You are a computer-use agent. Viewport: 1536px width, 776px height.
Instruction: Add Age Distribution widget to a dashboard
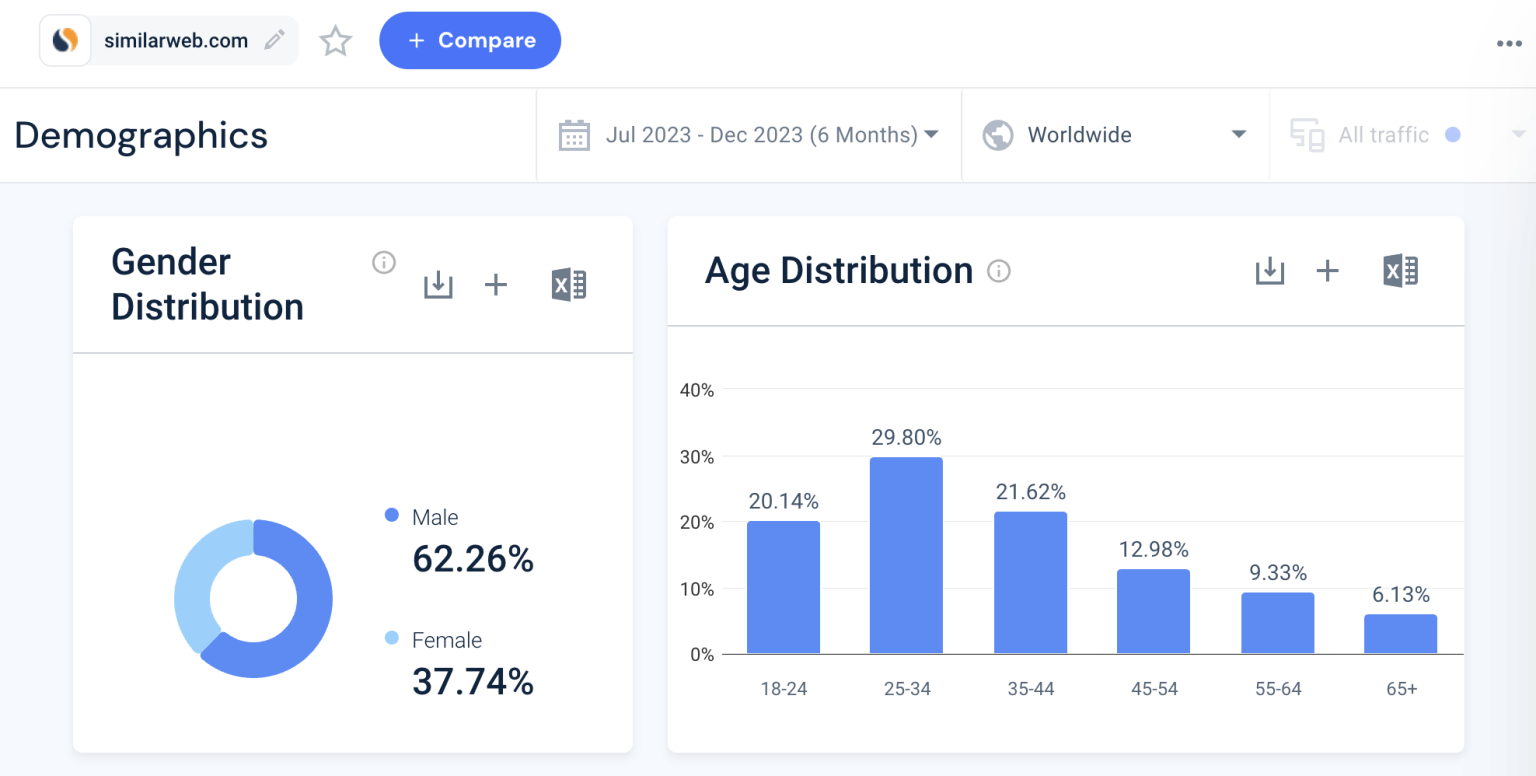[1327, 270]
